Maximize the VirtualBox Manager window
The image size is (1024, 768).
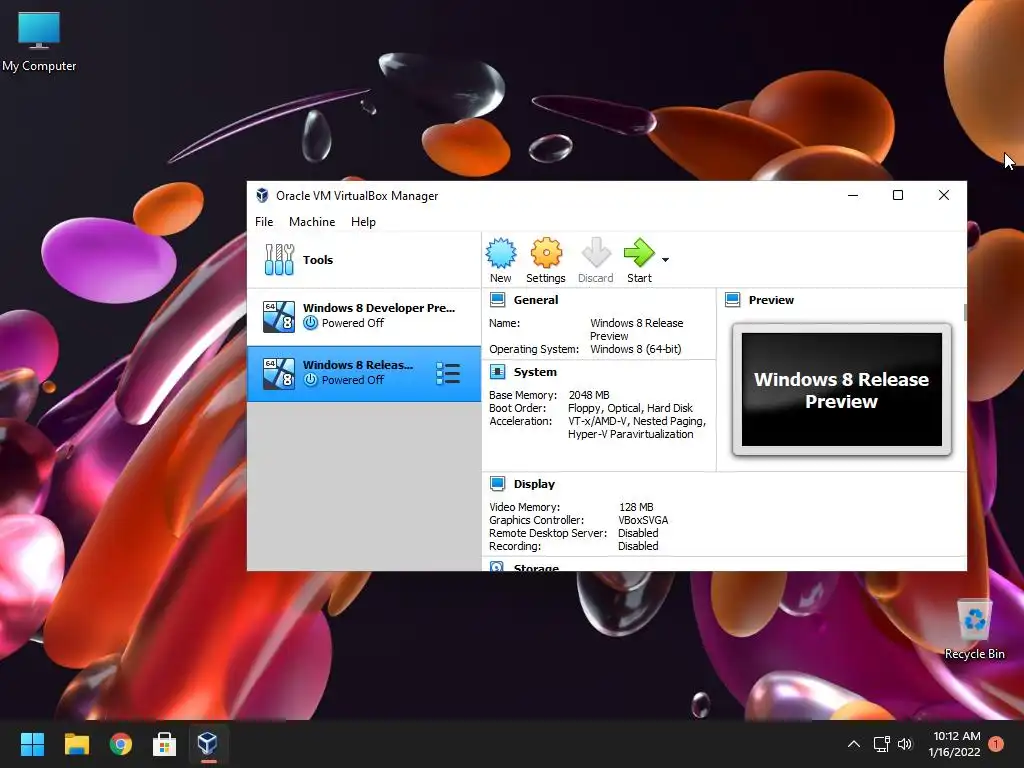pos(898,195)
